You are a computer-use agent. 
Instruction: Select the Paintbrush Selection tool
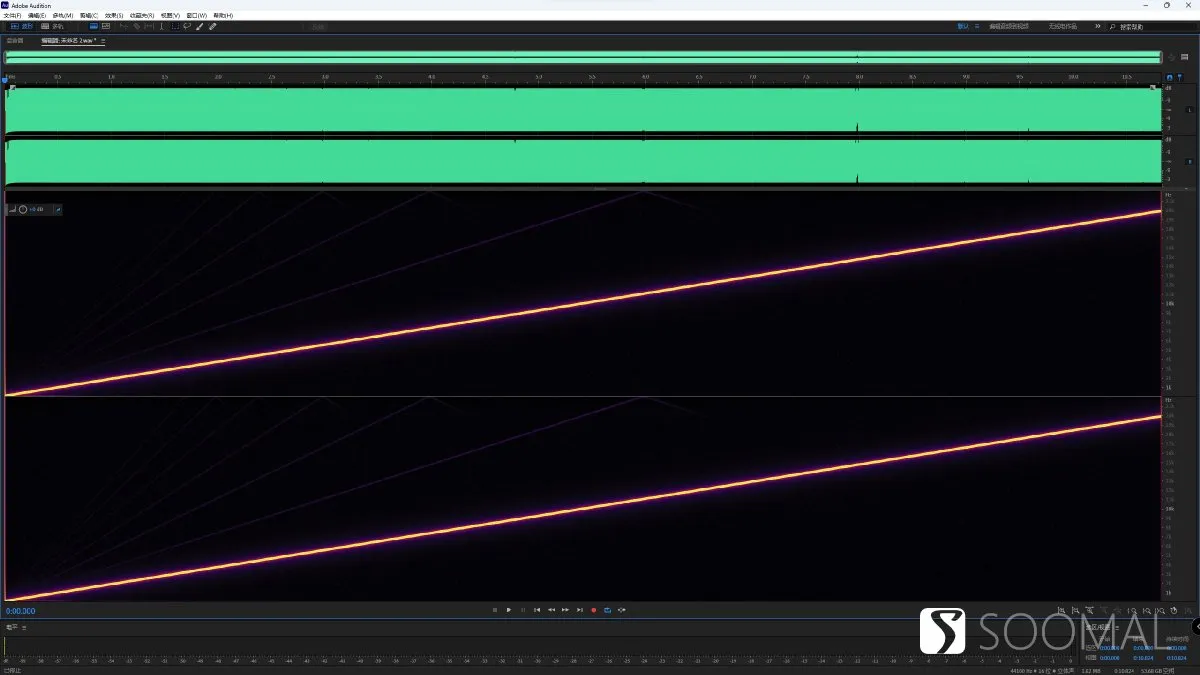tap(199, 26)
